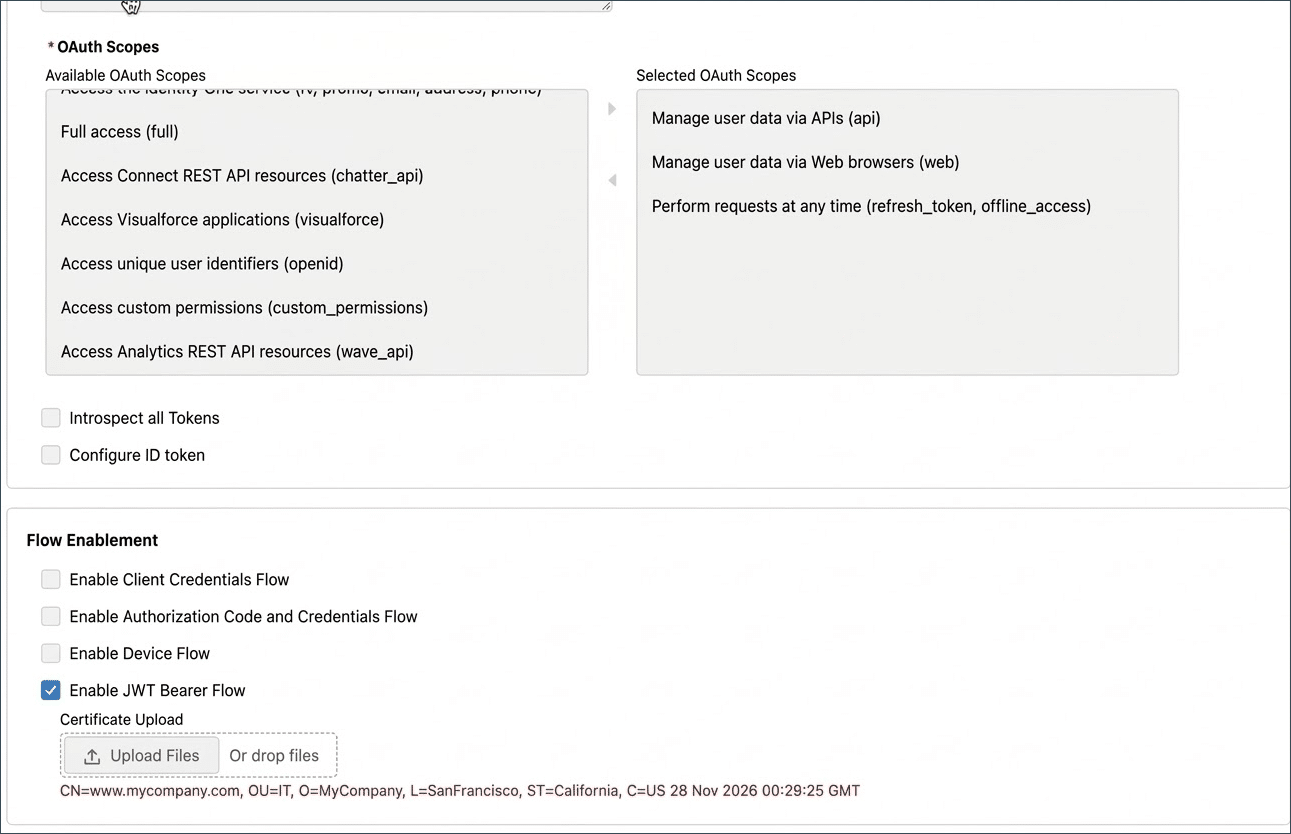Click the left arrow to remove scope
Screen dimensions: 1291x834
(x=612, y=180)
